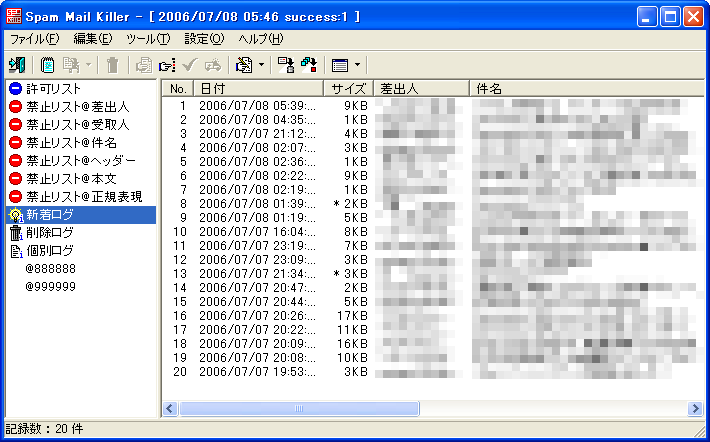
Task: Open the 設定(O) menu
Action: [x=204, y=39]
